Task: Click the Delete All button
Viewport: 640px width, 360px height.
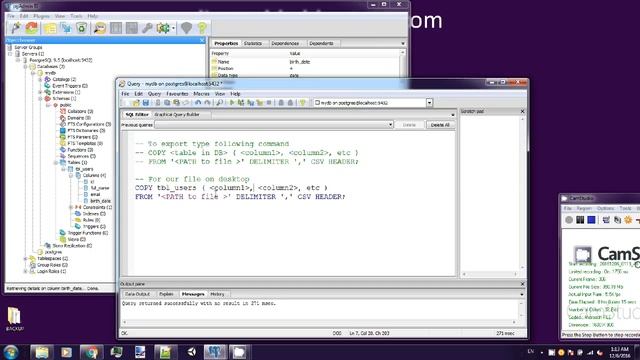Action: [440, 125]
